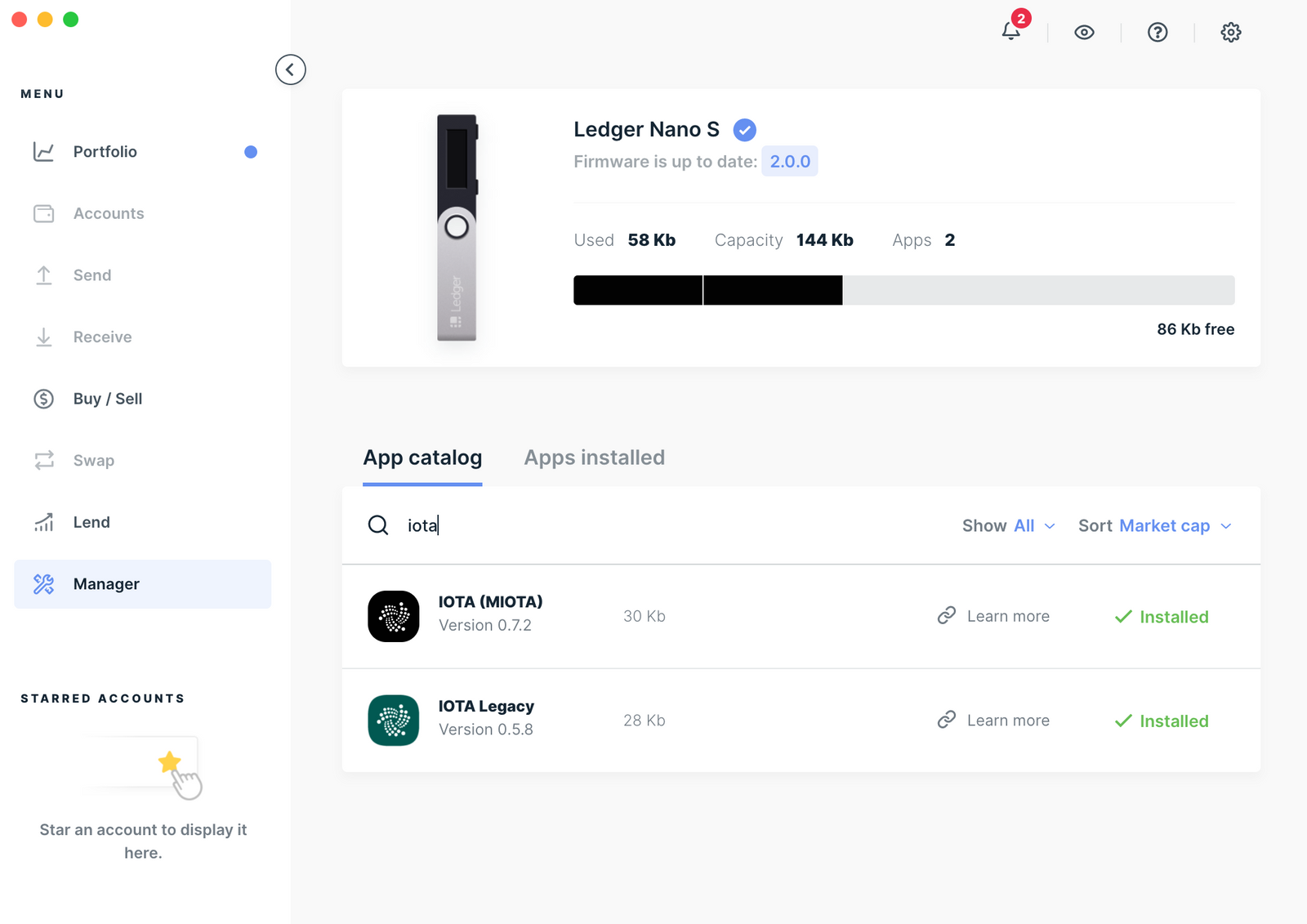Open the Show All filter dropdown
1307x924 pixels.
pos(1009,525)
